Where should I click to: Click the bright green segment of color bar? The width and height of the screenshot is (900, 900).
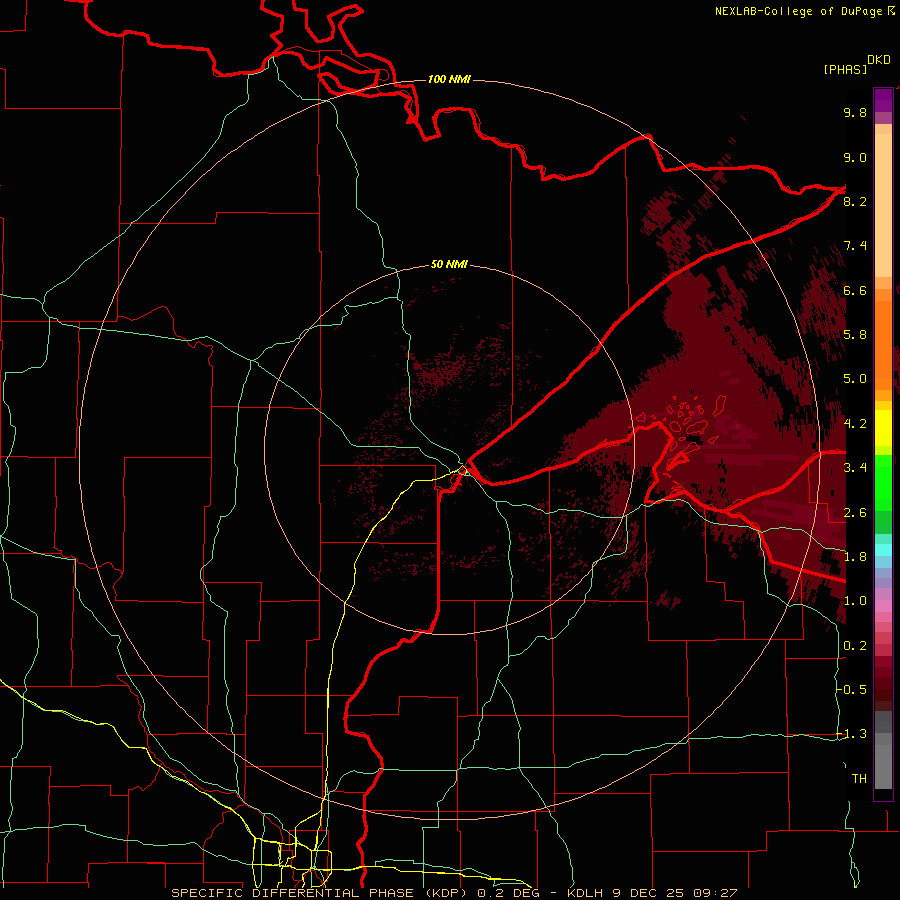tap(883, 483)
